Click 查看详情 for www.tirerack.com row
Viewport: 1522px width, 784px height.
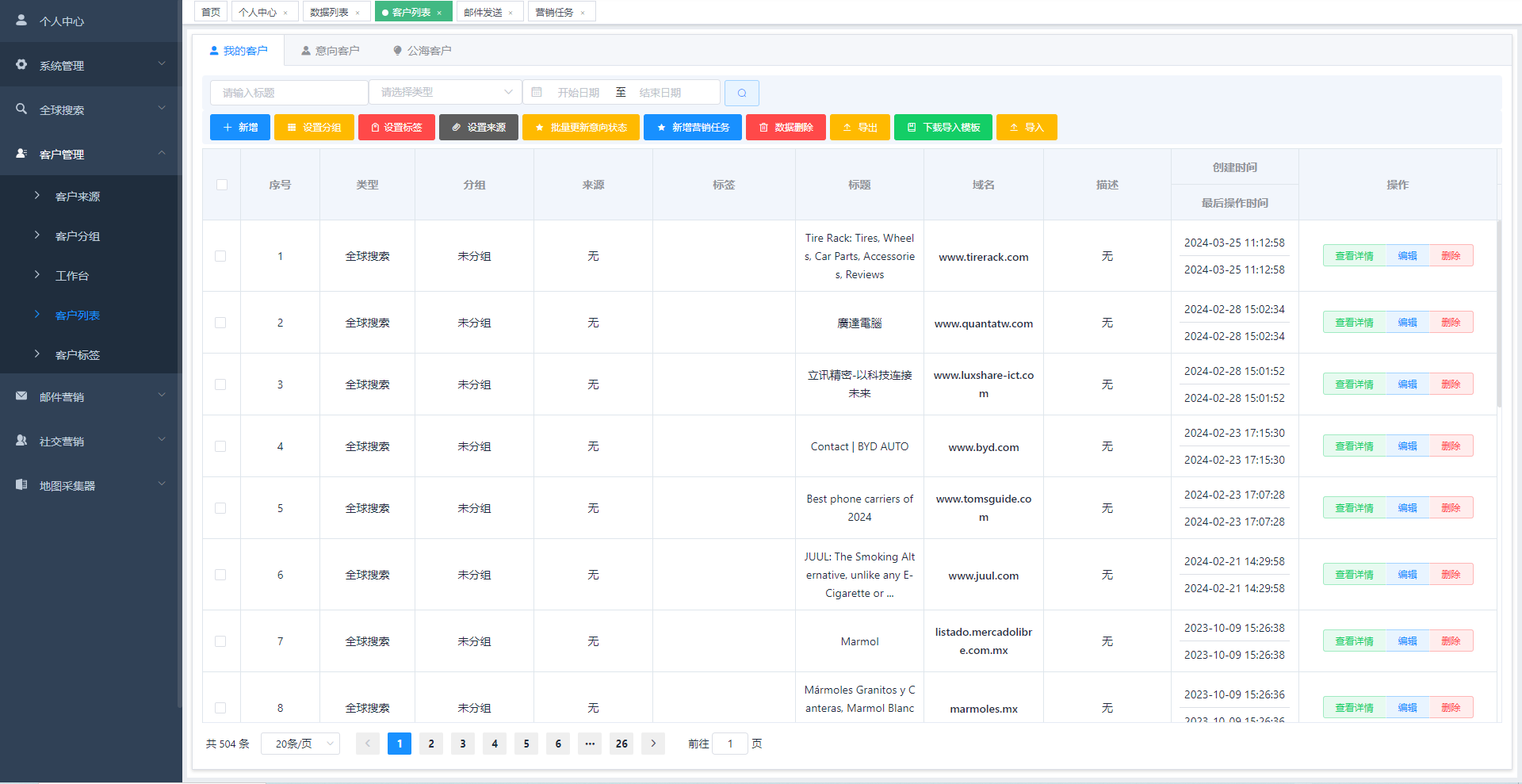(1354, 256)
